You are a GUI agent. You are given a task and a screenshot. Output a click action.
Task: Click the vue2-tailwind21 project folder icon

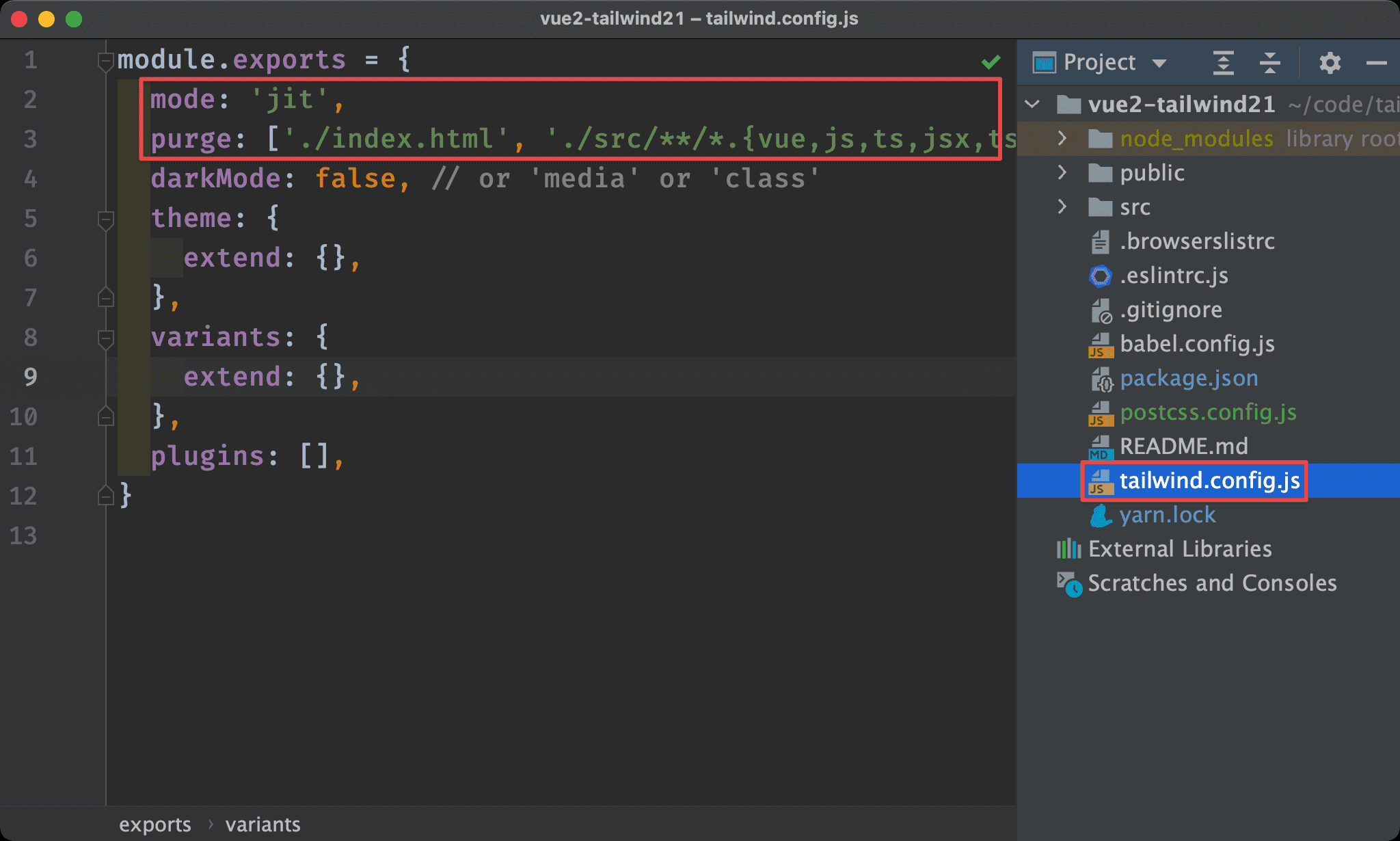coord(1068,105)
